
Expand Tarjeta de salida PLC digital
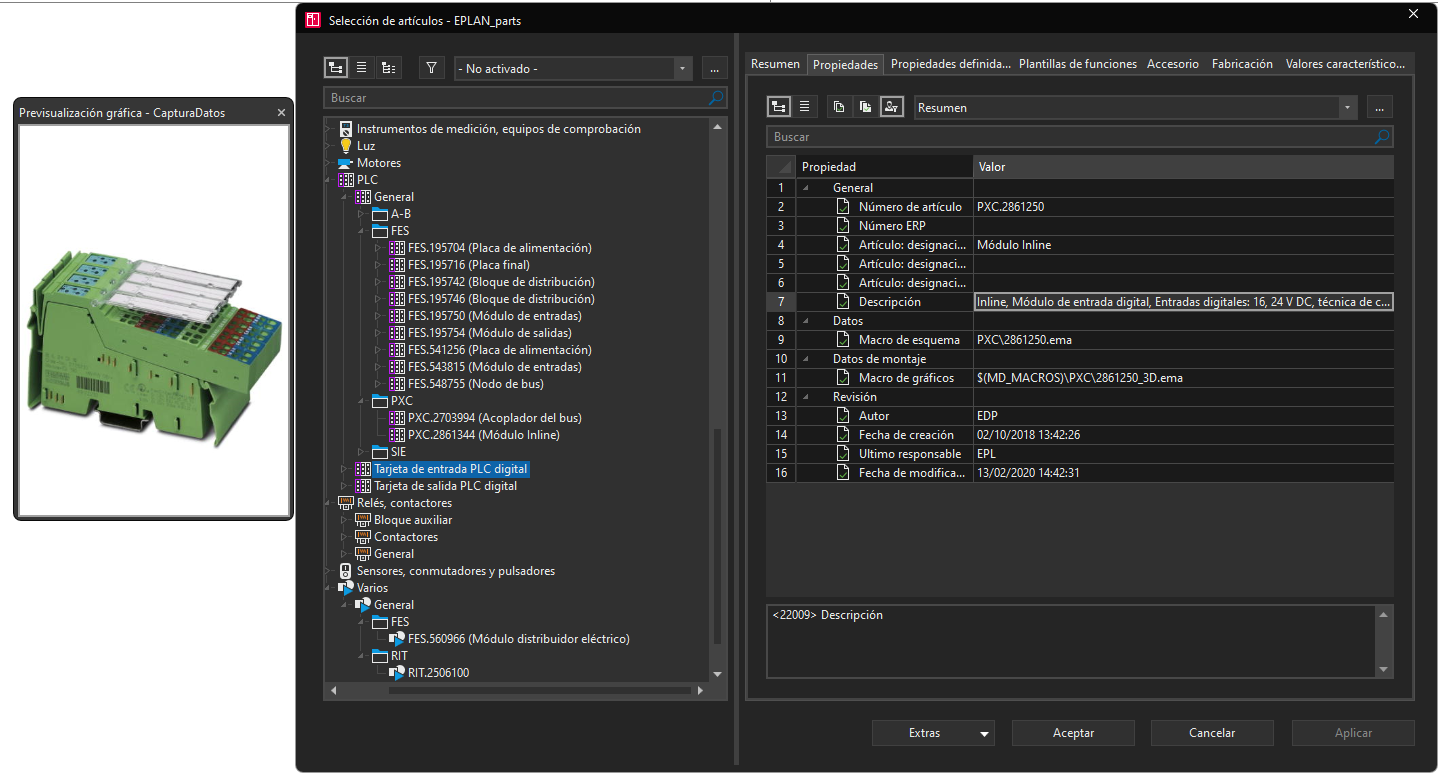click(345, 486)
